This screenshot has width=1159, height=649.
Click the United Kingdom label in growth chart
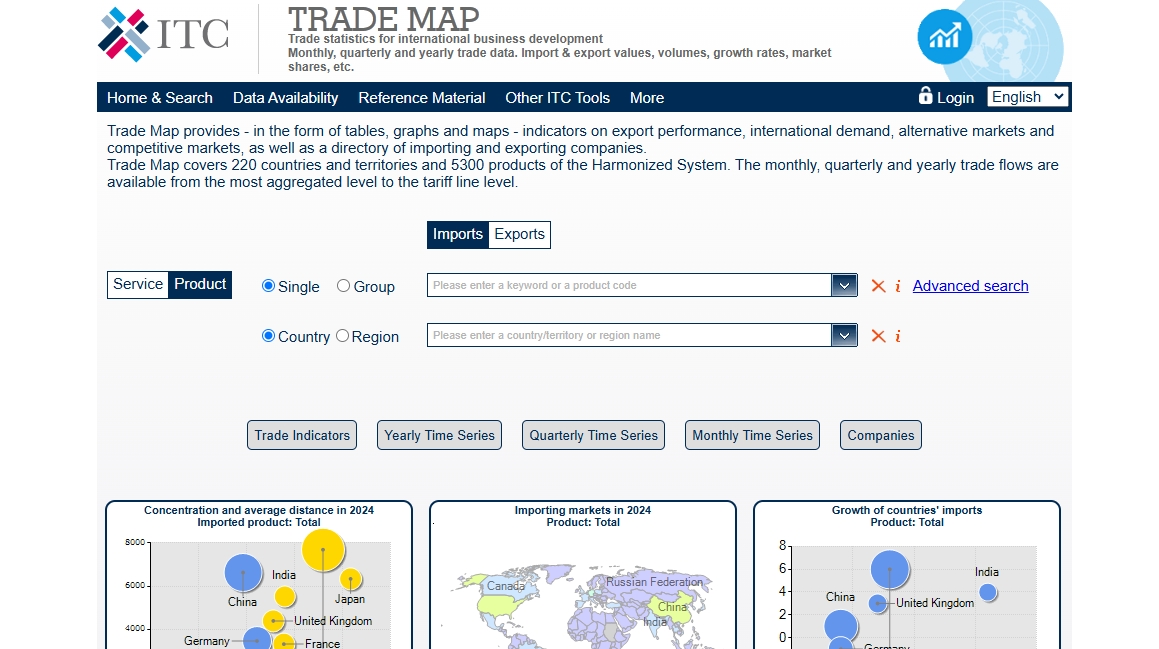click(x=935, y=603)
